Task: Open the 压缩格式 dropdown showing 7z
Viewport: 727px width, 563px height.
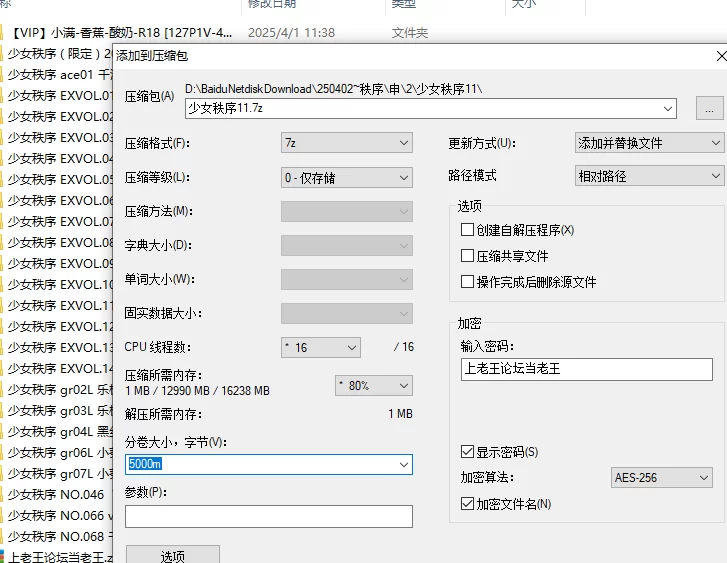Action: [346, 143]
